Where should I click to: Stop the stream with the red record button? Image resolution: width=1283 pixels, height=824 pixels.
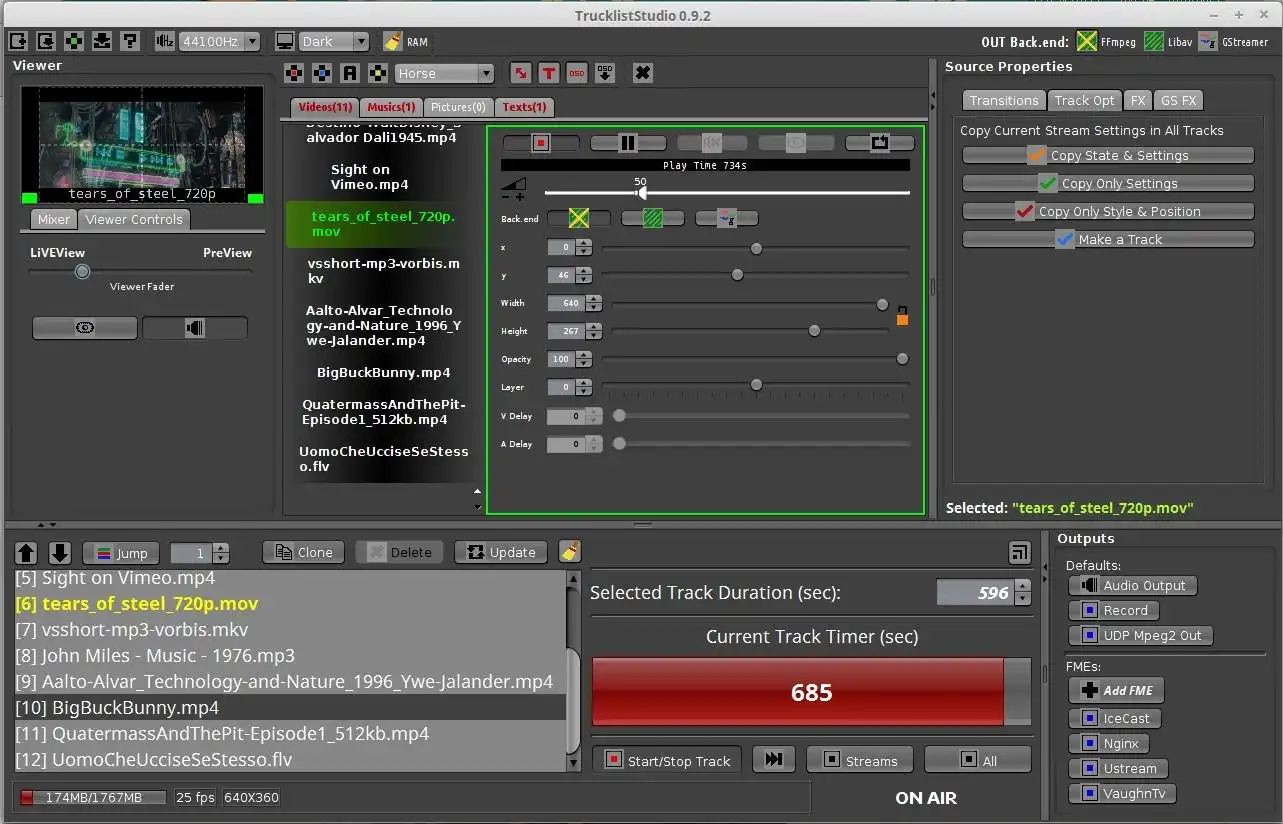tap(541, 143)
